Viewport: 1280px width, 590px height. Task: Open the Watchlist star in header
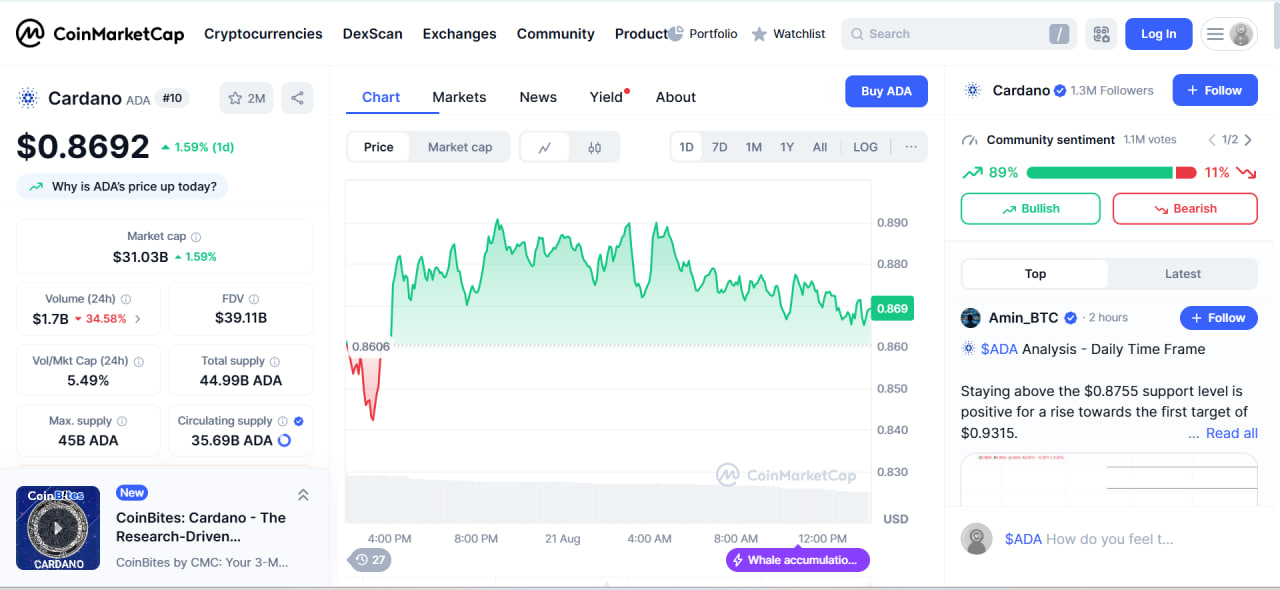tap(760, 34)
